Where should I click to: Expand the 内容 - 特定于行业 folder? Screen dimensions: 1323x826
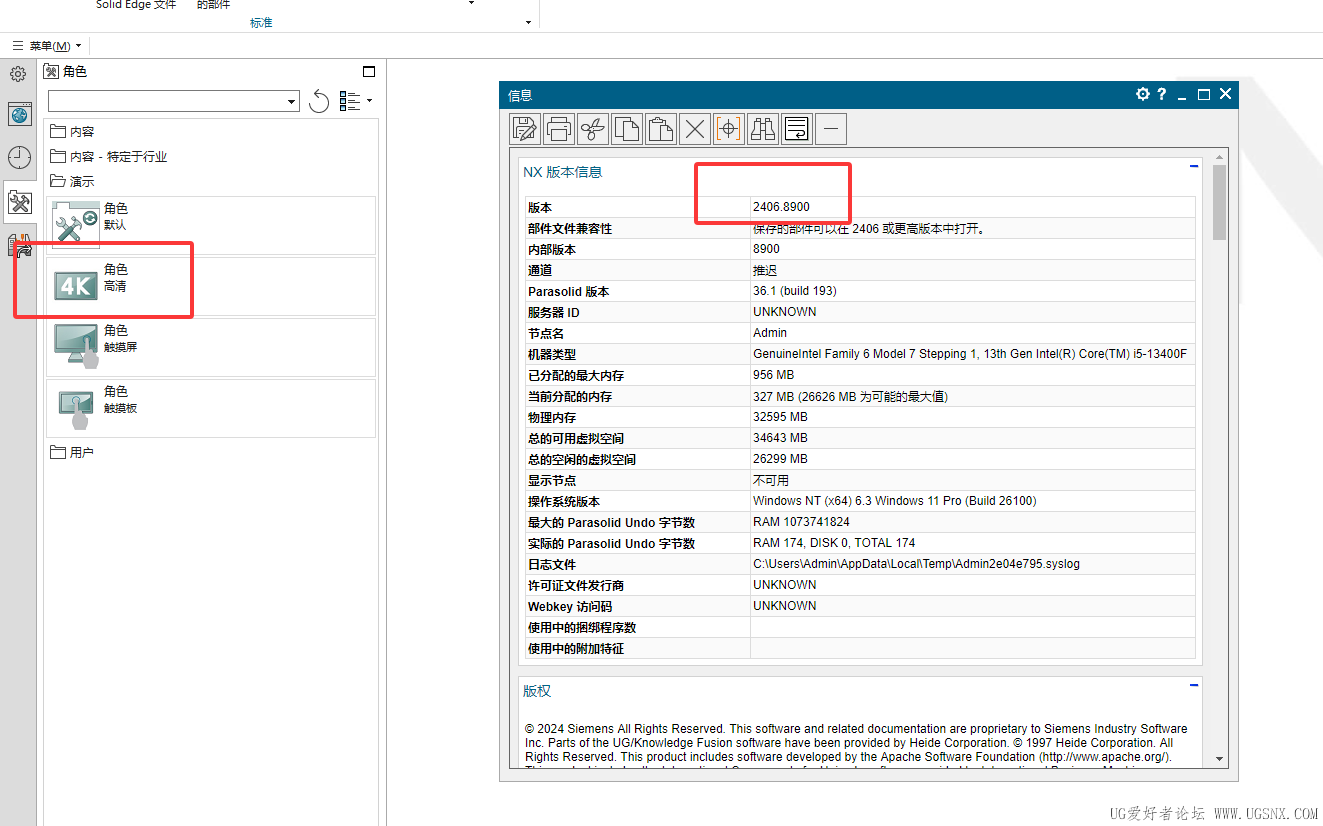point(109,157)
